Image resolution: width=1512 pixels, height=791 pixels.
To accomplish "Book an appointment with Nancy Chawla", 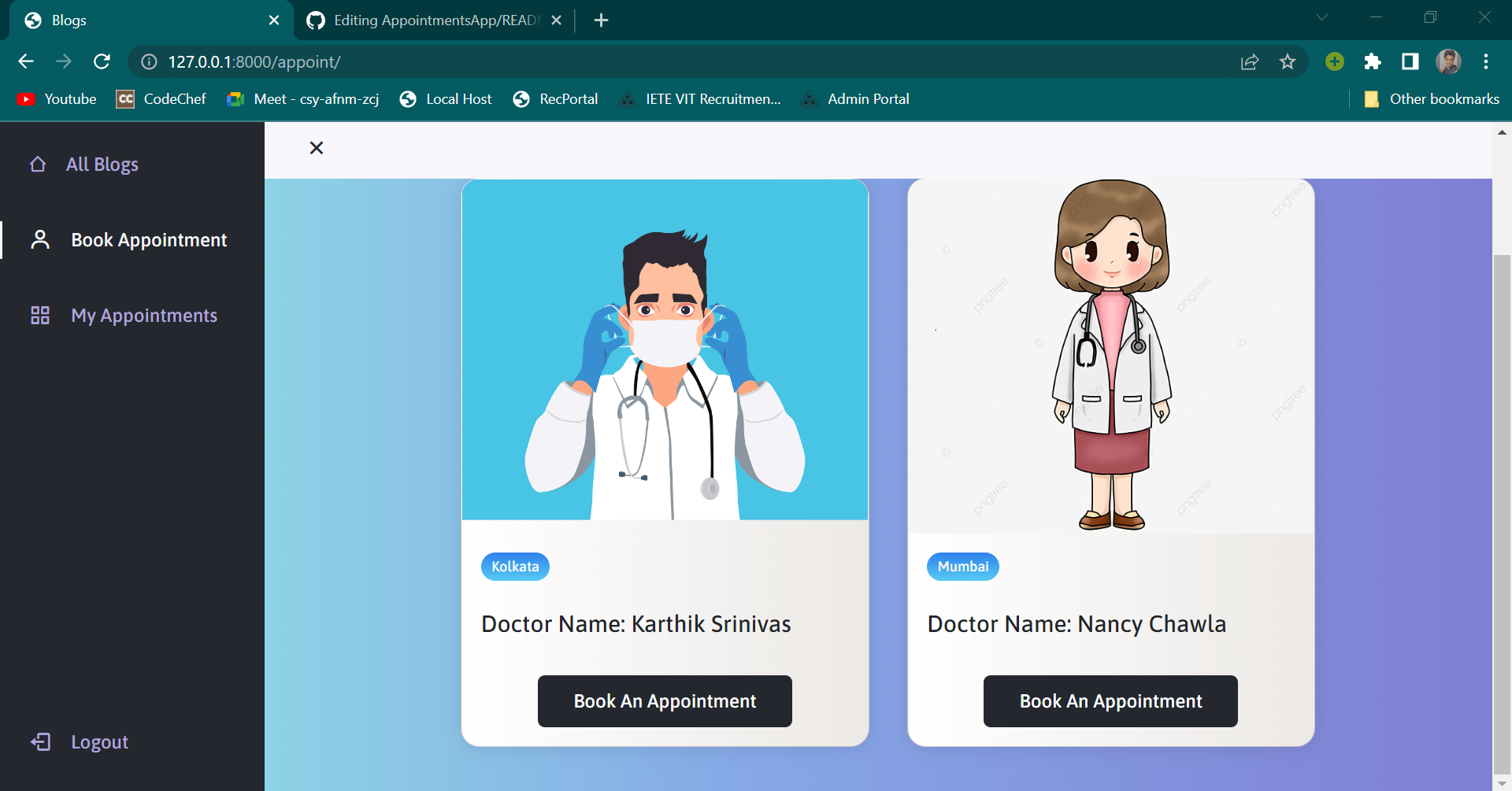I will pos(1110,700).
